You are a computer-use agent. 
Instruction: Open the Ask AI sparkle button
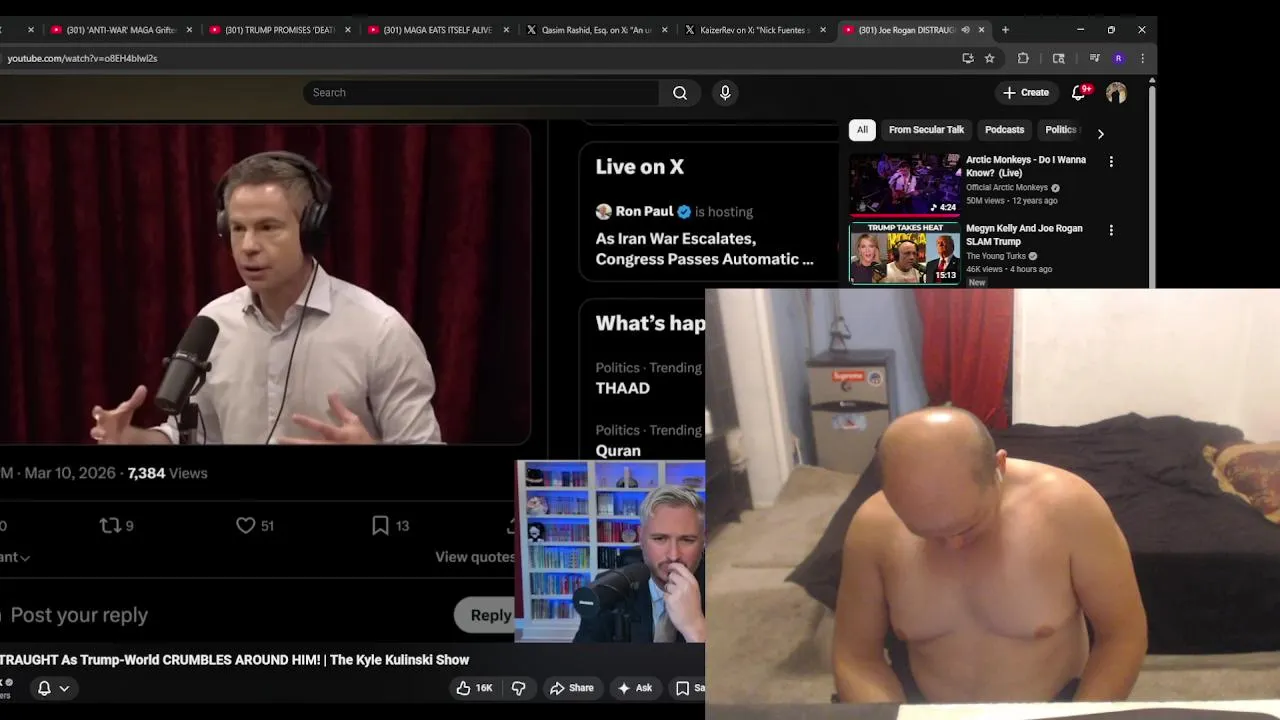635,688
